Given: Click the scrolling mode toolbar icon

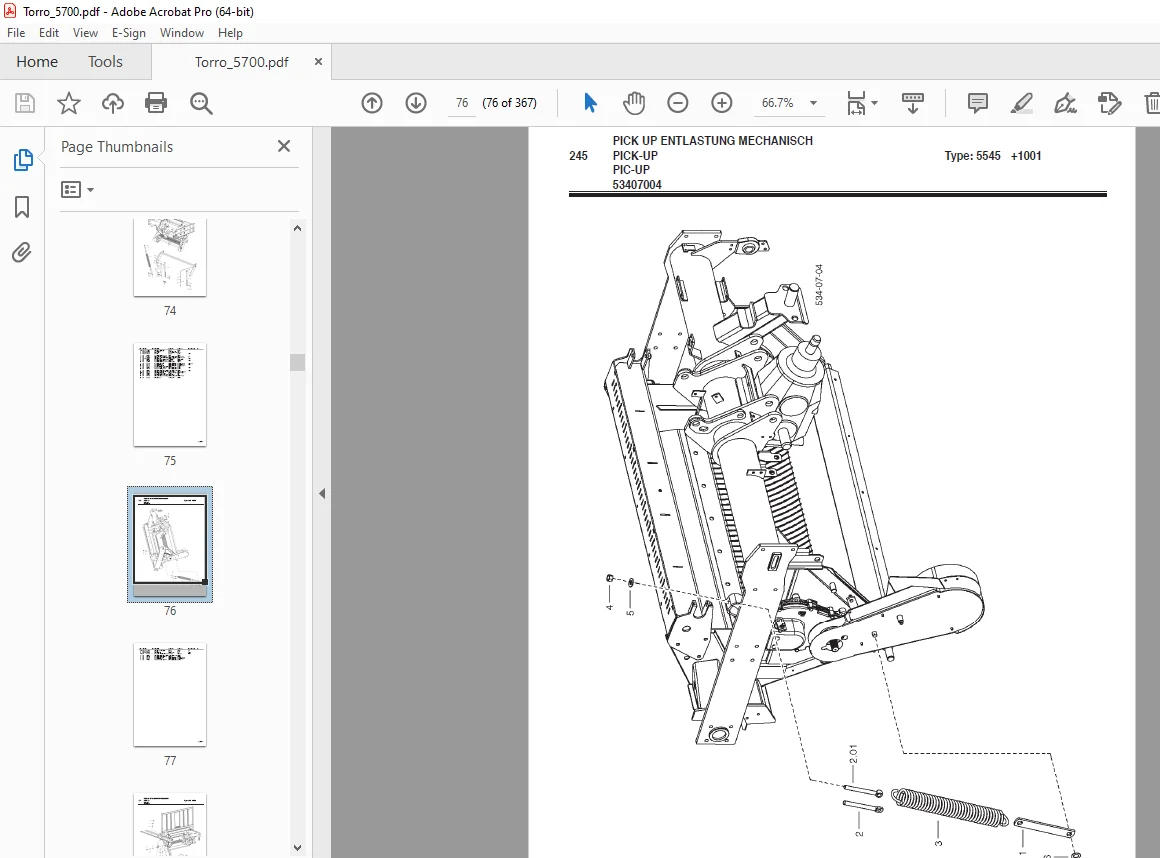Looking at the screenshot, I should coord(912,103).
